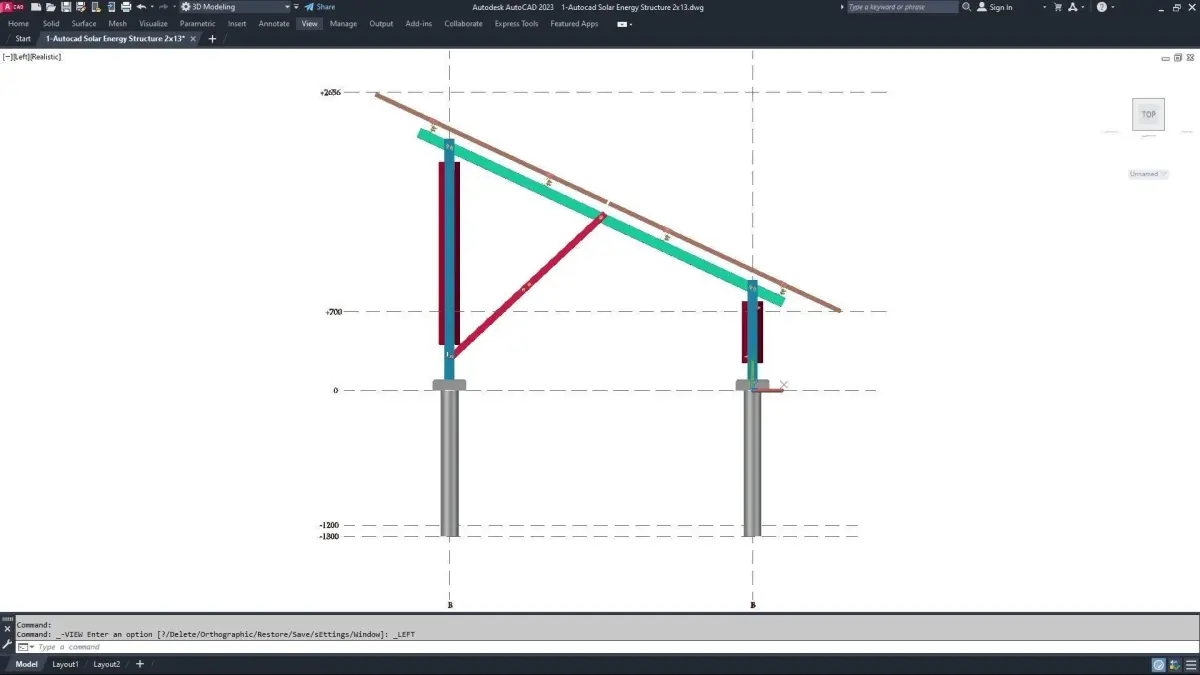Click the Sign In button
This screenshot has height=675, width=1200.
994,7
